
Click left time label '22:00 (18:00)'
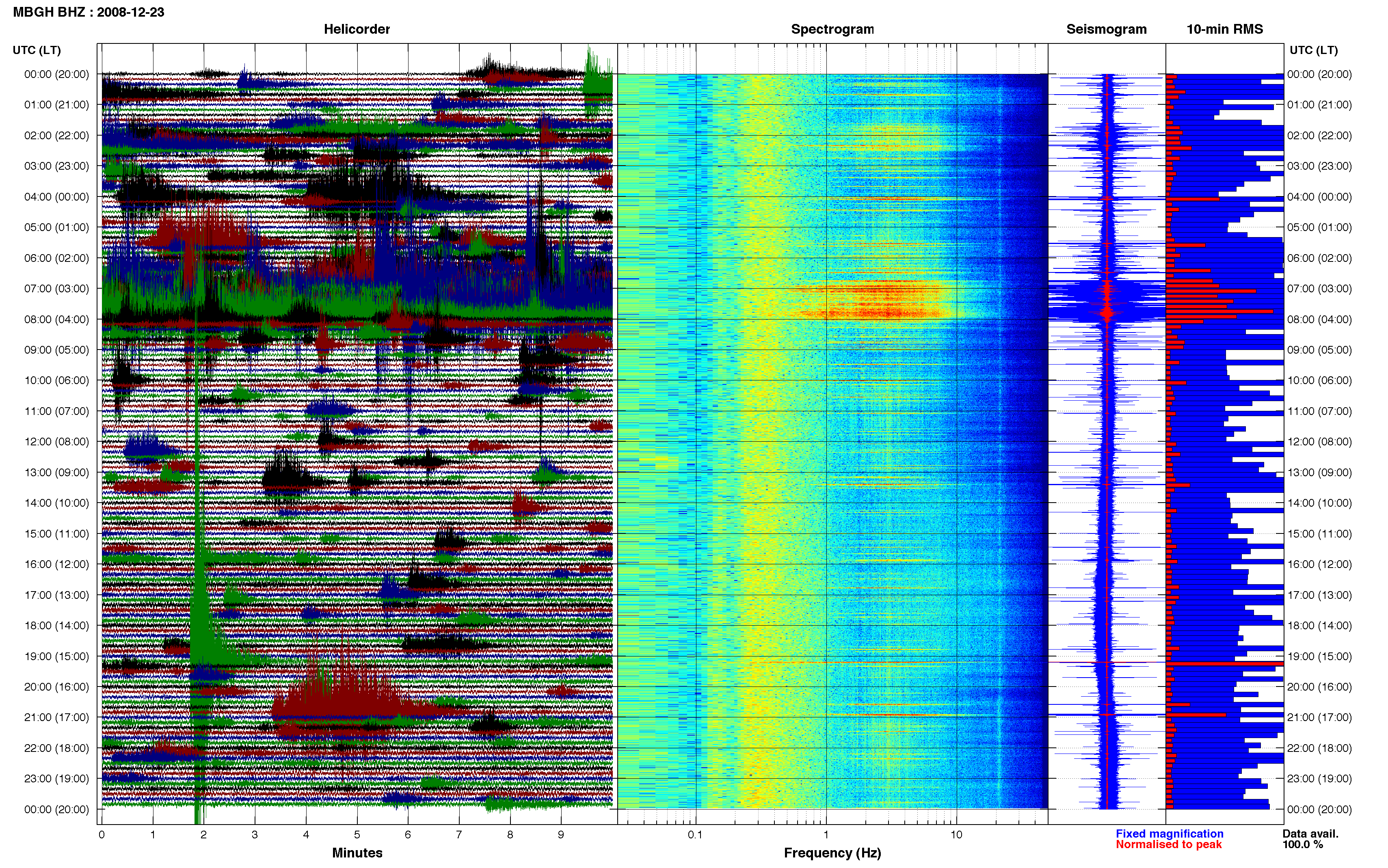[x=57, y=748]
